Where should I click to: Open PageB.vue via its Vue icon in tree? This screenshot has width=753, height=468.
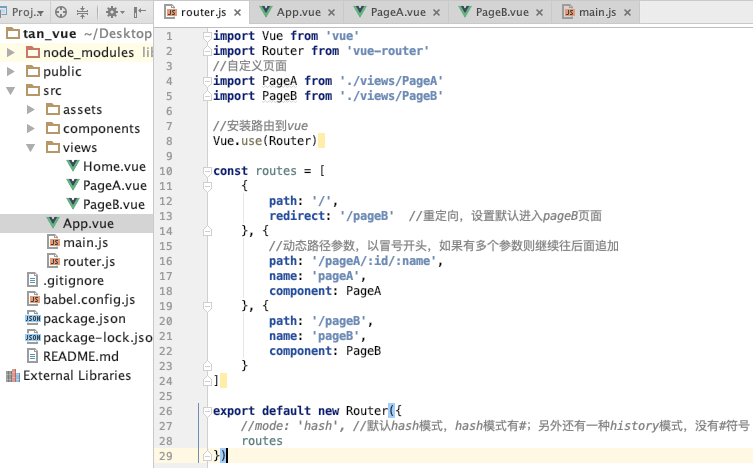coord(73,204)
